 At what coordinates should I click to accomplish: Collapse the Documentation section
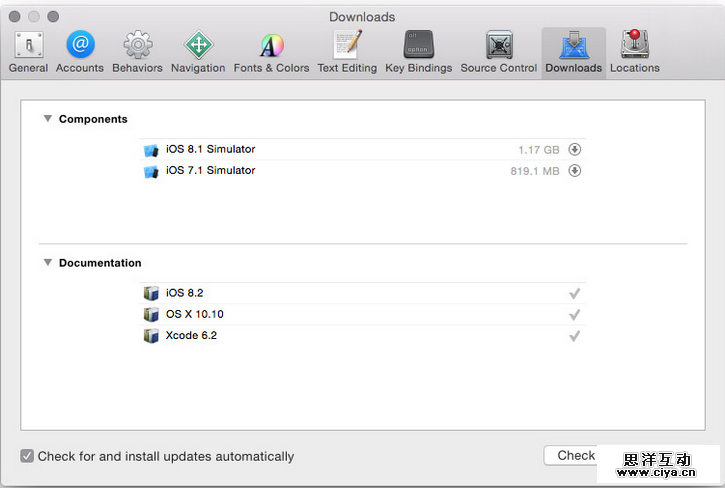[47, 263]
